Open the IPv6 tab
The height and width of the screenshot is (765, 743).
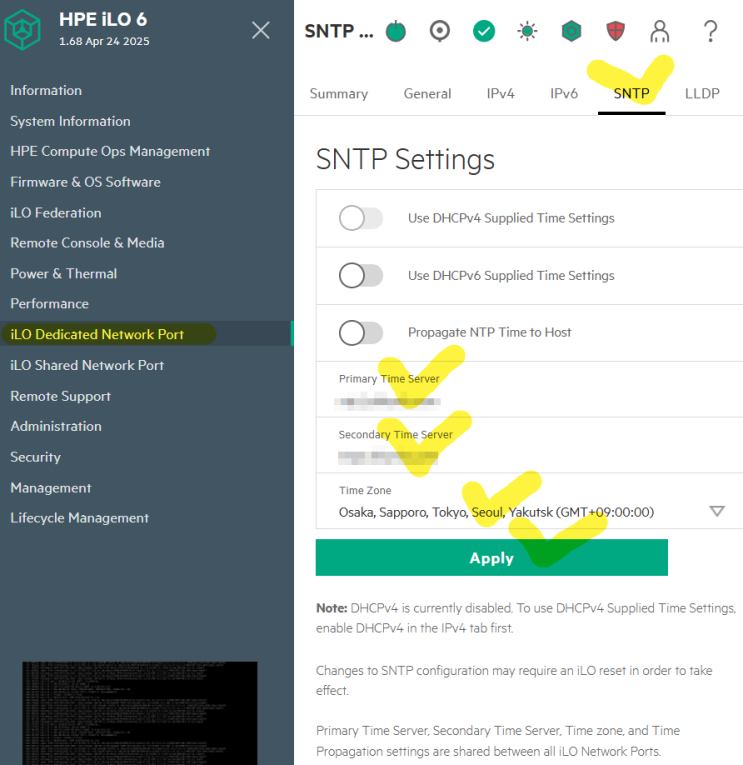click(564, 93)
